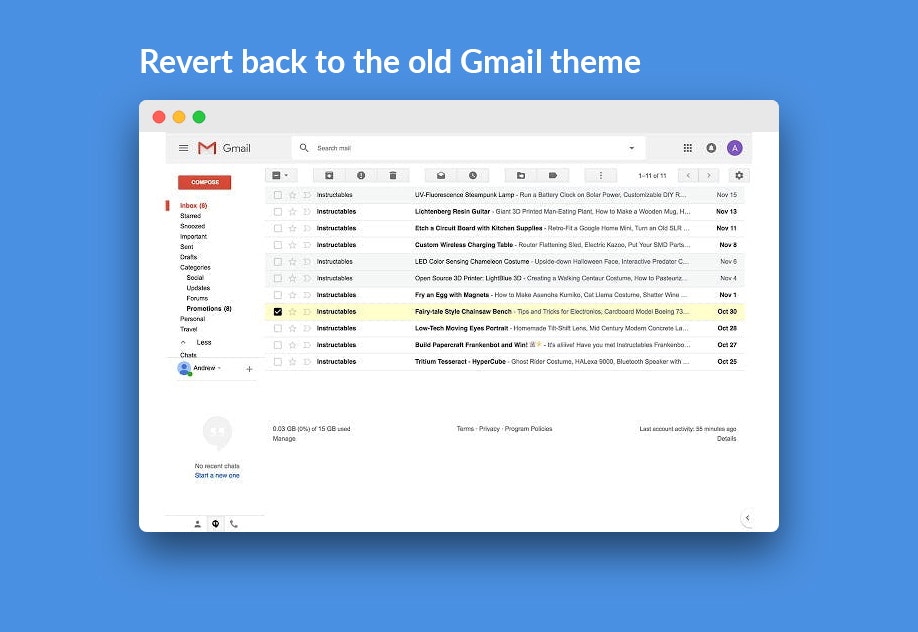Archive the selected conversation
The height and width of the screenshot is (632, 918).
tap(329, 175)
